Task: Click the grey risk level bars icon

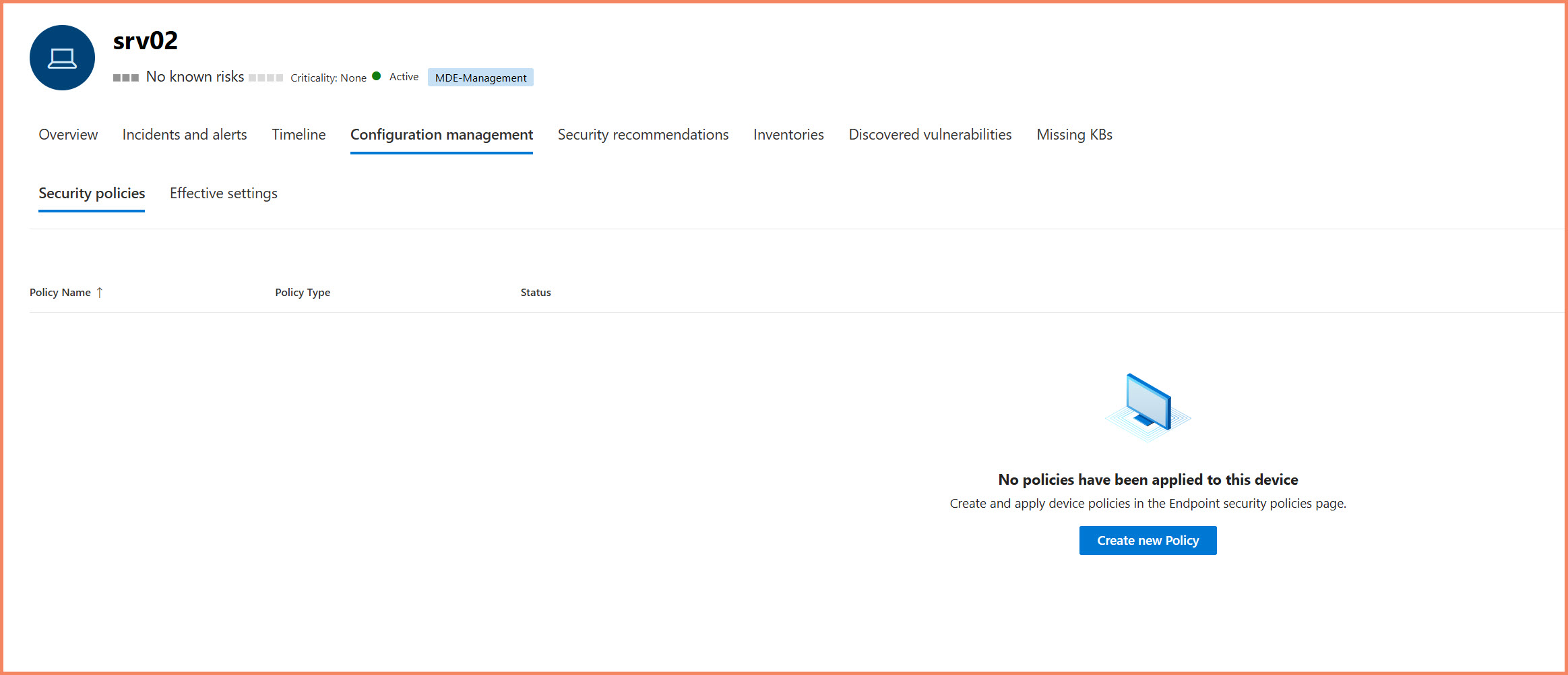Action: click(126, 78)
